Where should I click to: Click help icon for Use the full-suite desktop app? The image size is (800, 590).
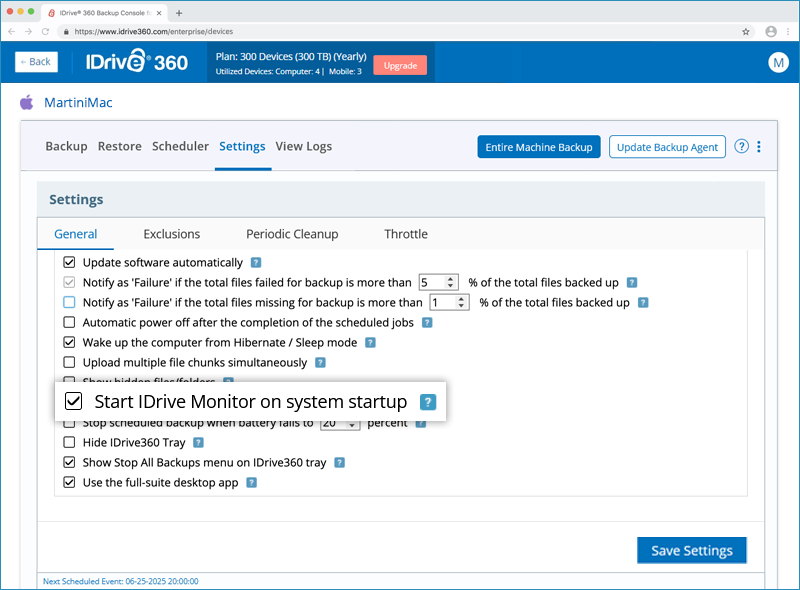[x=252, y=482]
